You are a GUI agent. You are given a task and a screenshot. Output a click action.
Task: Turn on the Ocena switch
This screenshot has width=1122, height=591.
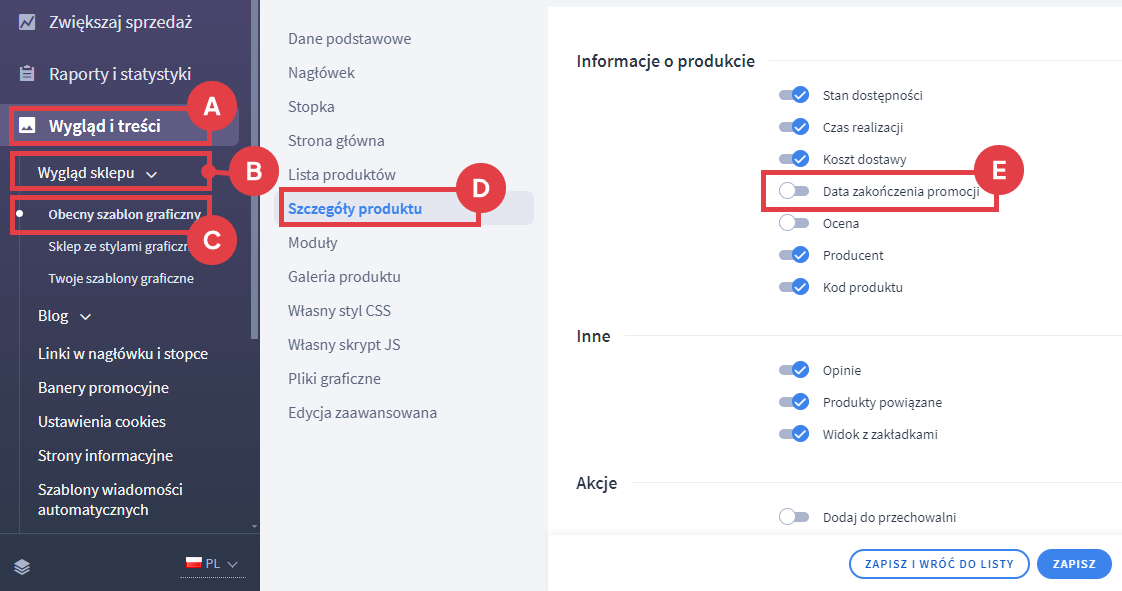793,223
